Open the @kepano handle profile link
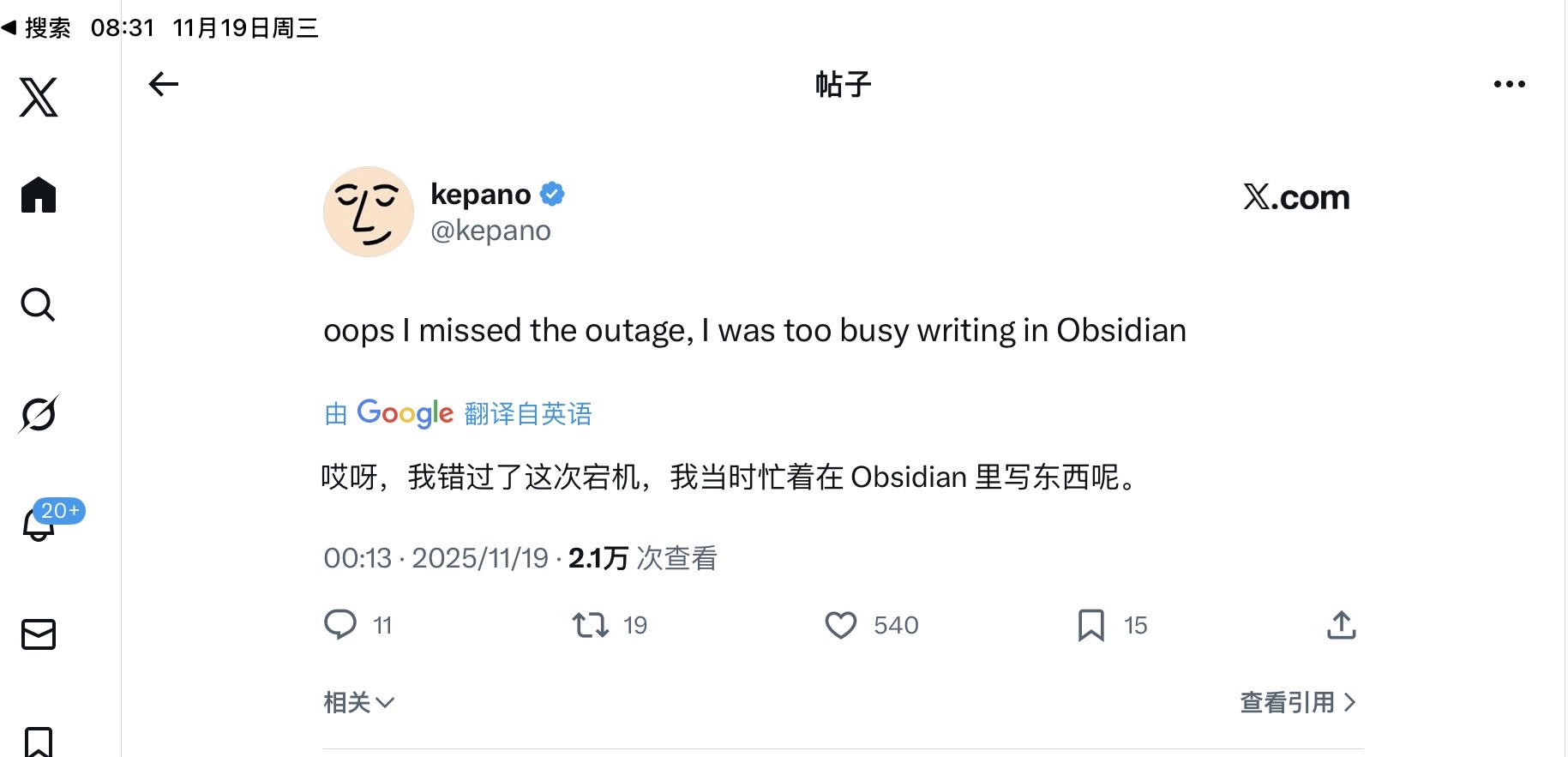 490,231
